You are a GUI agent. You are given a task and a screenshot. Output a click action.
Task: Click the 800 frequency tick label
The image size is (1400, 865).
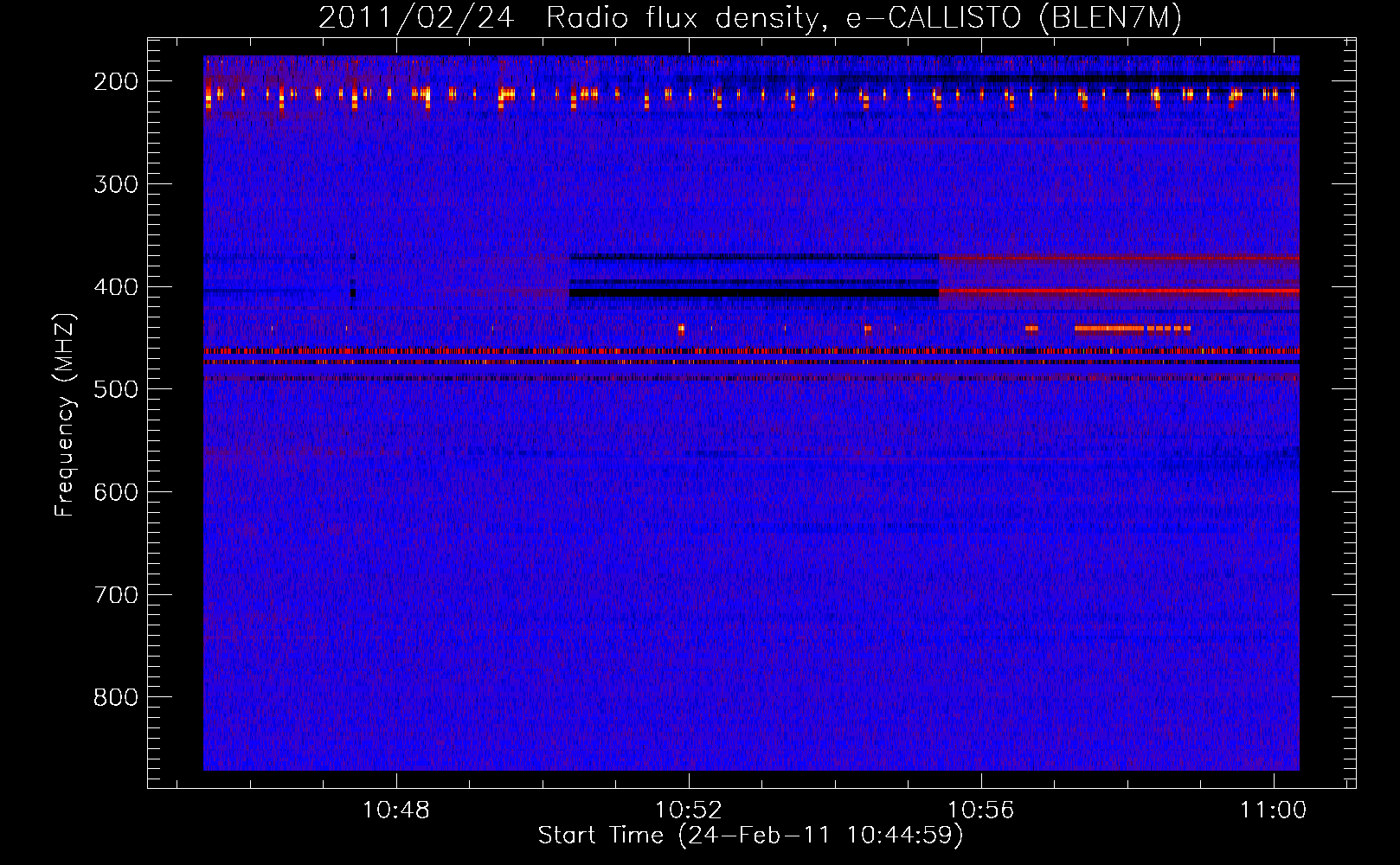pyautogui.click(x=115, y=697)
